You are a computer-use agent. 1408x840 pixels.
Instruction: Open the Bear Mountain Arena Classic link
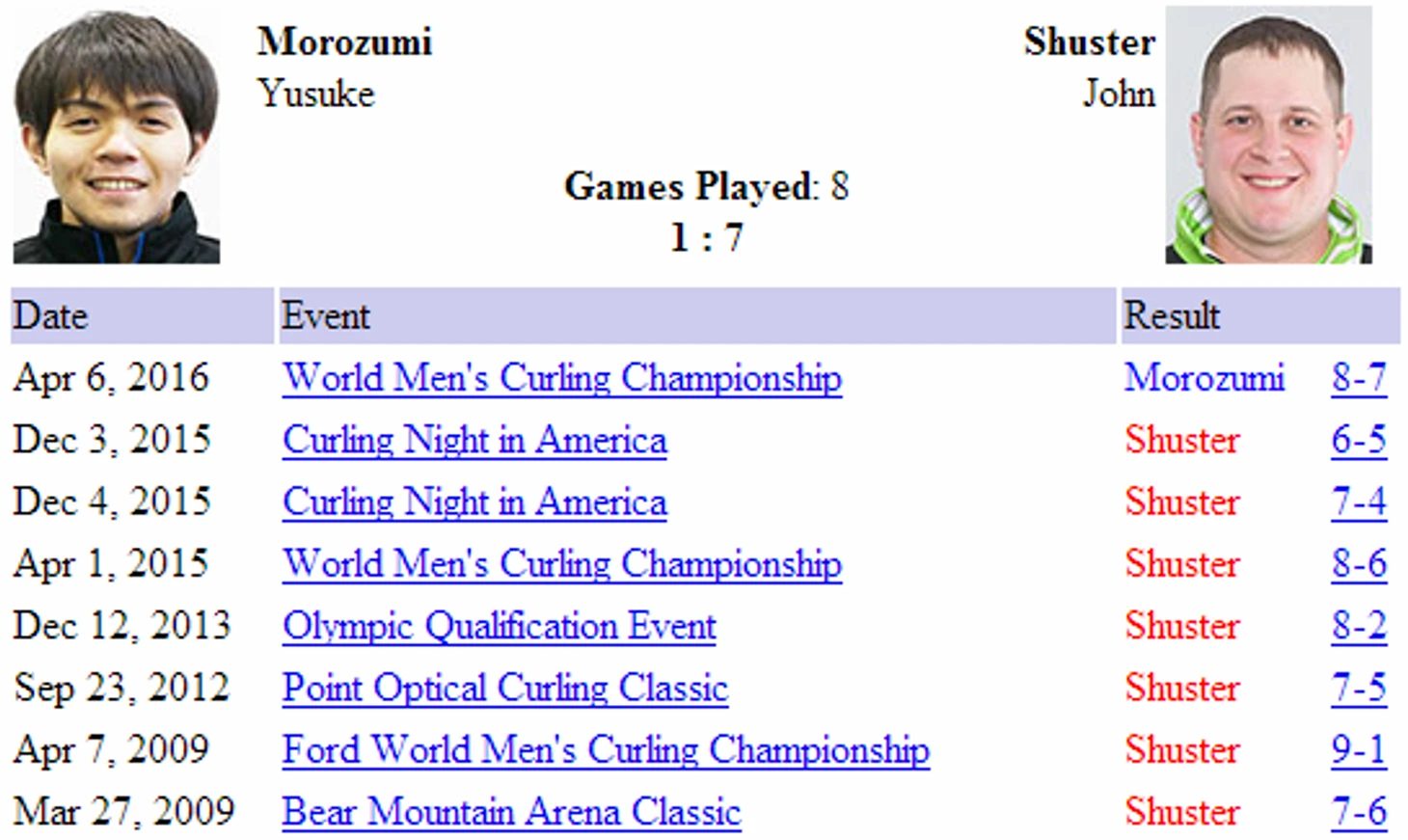[512, 811]
